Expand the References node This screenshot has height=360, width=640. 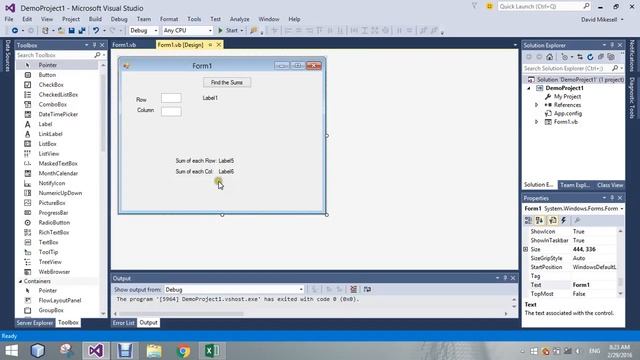[536, 105]
